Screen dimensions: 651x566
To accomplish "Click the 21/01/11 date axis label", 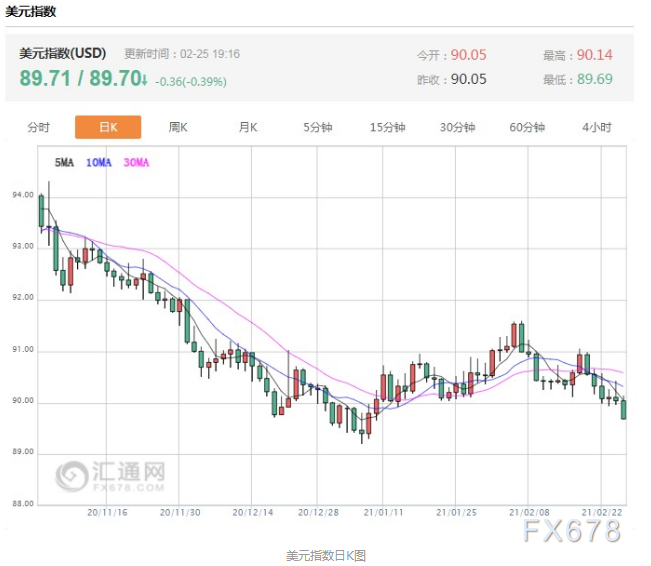I will [x=384, y=512].
